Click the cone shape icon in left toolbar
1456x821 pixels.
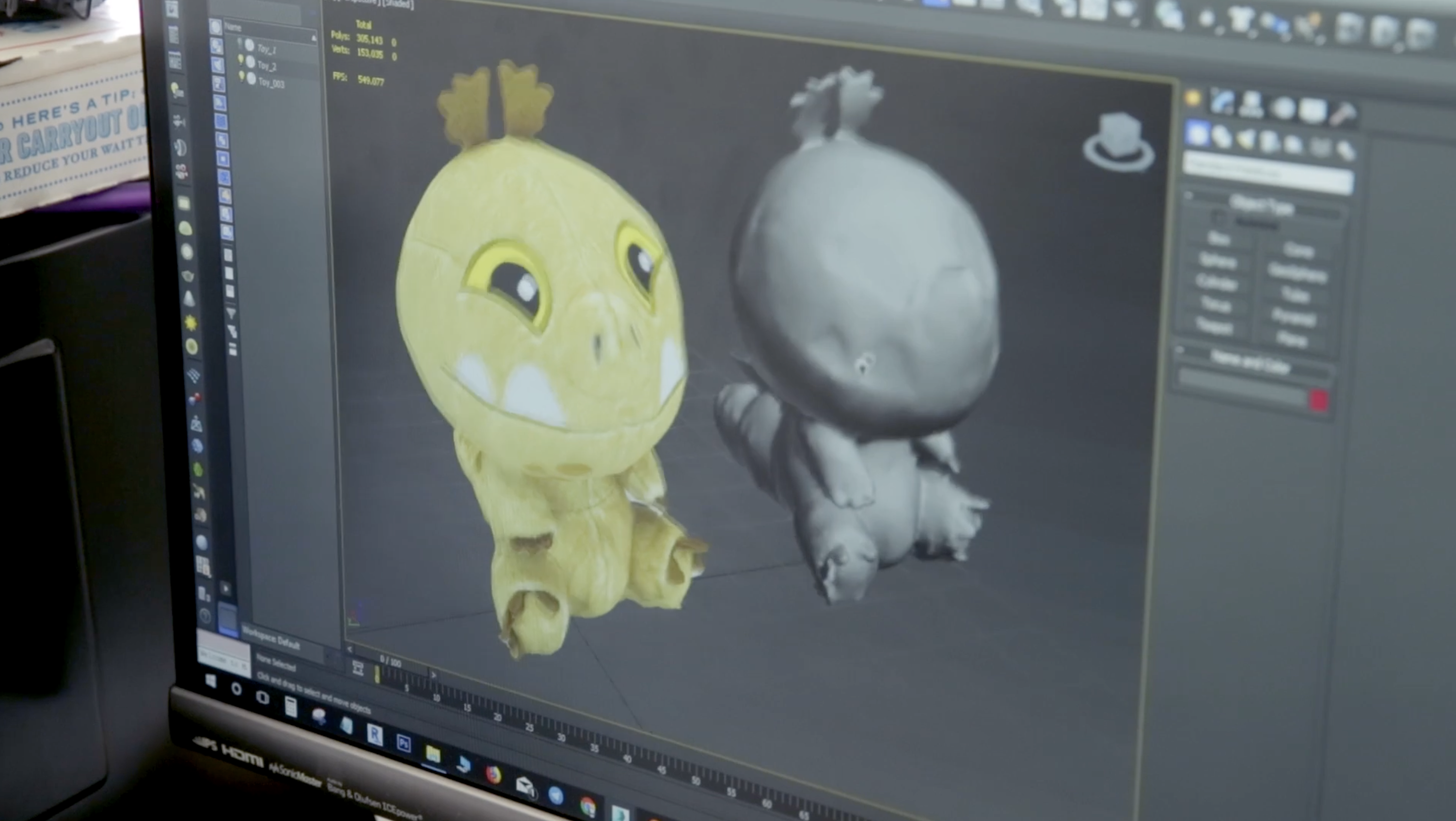tap(190, 299)
